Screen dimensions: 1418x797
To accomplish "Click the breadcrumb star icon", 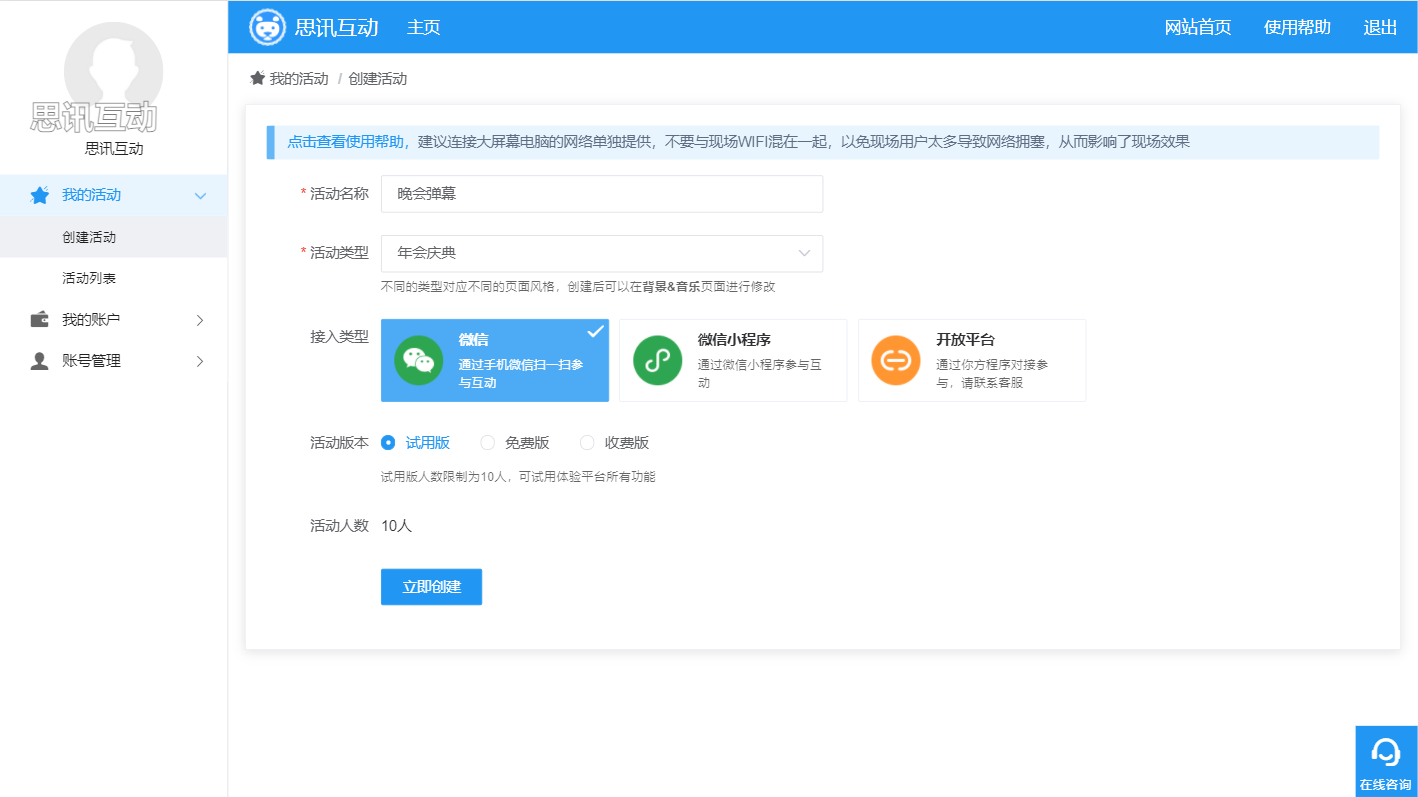I will (x=257, y=78).
